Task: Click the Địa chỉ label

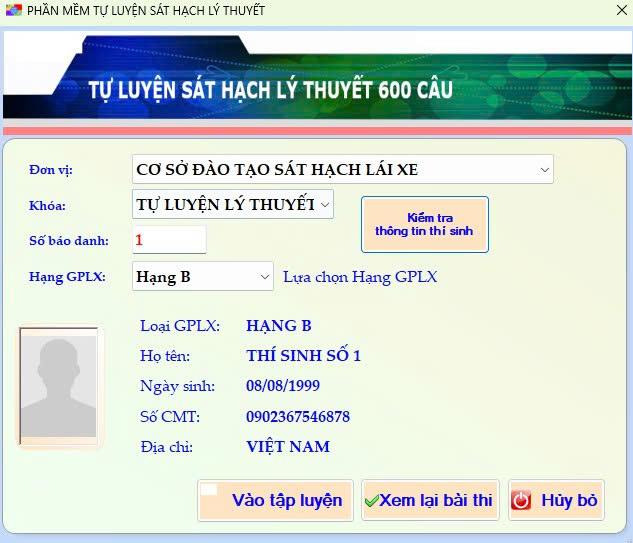Action: (x=166, y=447)
